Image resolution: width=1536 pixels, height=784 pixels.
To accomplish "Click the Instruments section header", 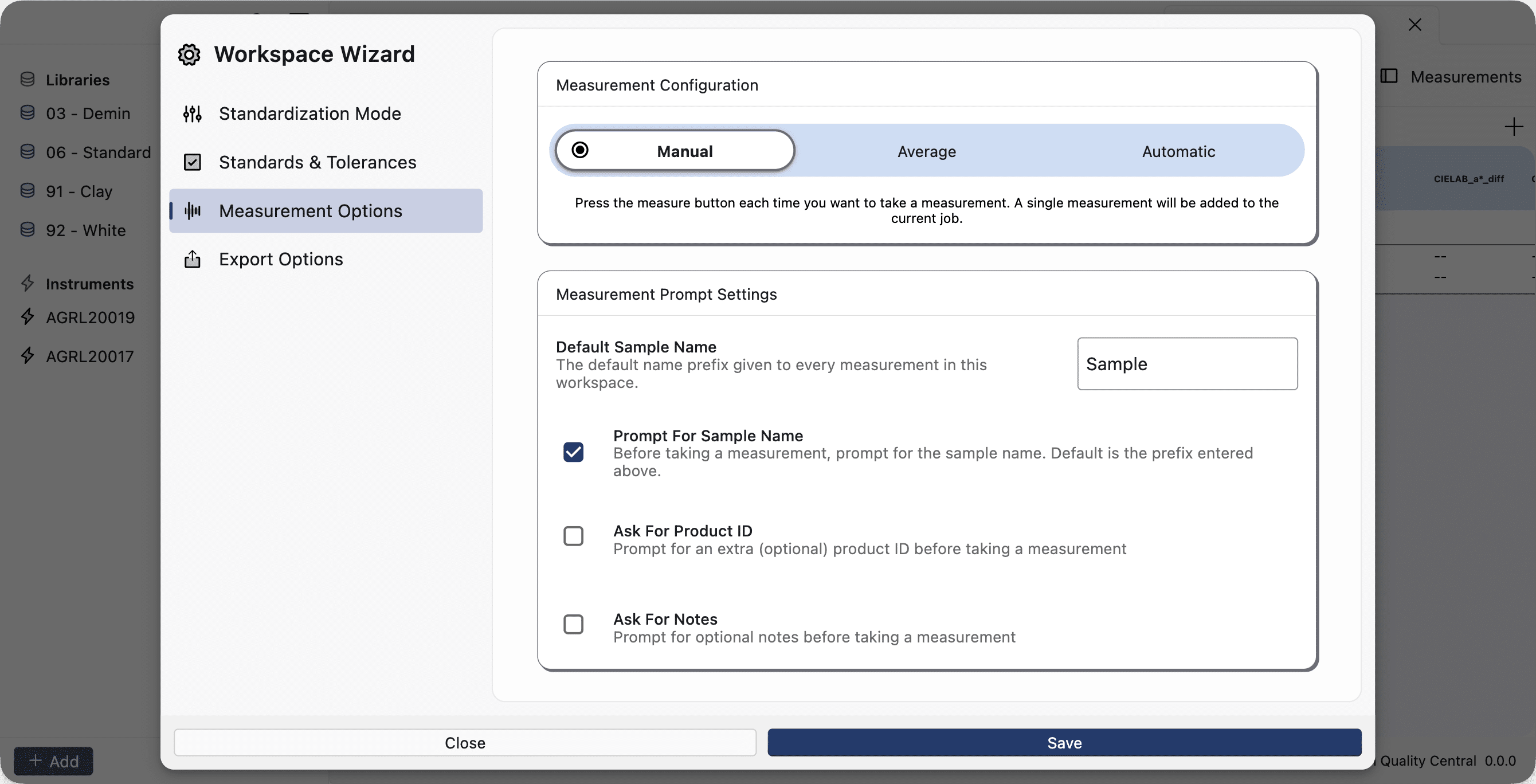I will coord(89,284).
